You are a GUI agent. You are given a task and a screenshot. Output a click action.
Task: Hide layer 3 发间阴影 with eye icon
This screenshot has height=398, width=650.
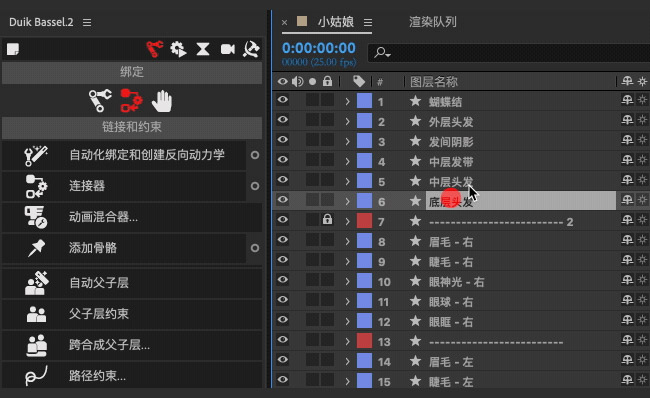283,139
